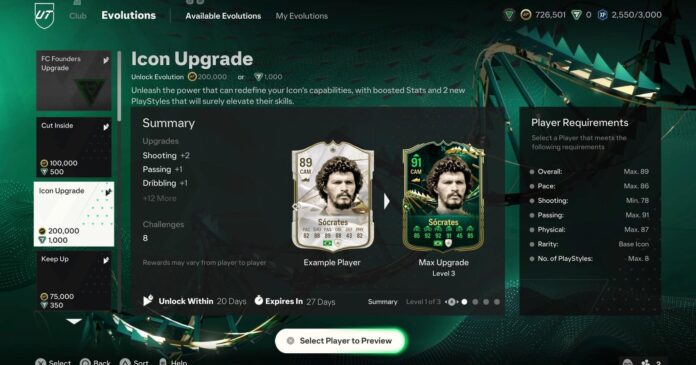Select the highlighted Level page dot
This screenshot has width=696, height=365.
464,302
